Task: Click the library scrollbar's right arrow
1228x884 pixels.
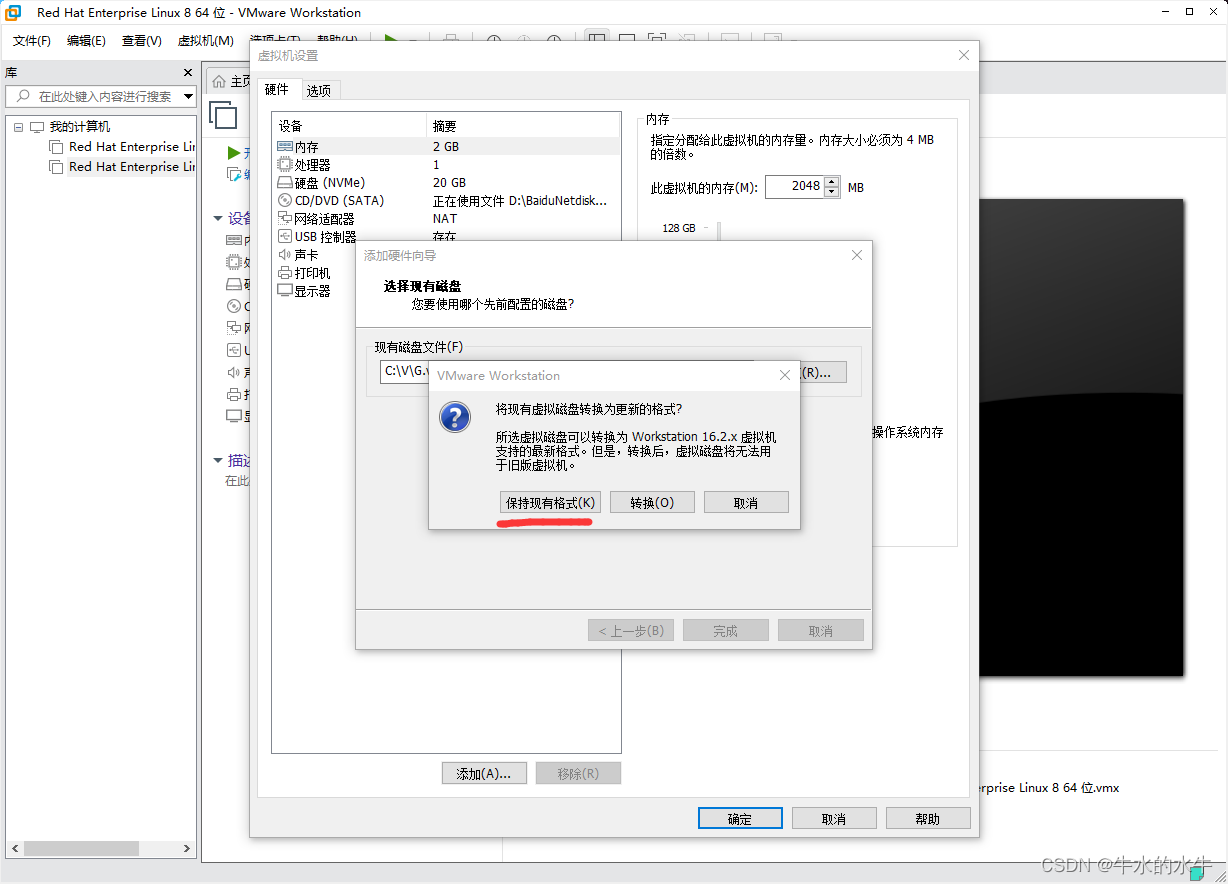Action: click(186, 848)
